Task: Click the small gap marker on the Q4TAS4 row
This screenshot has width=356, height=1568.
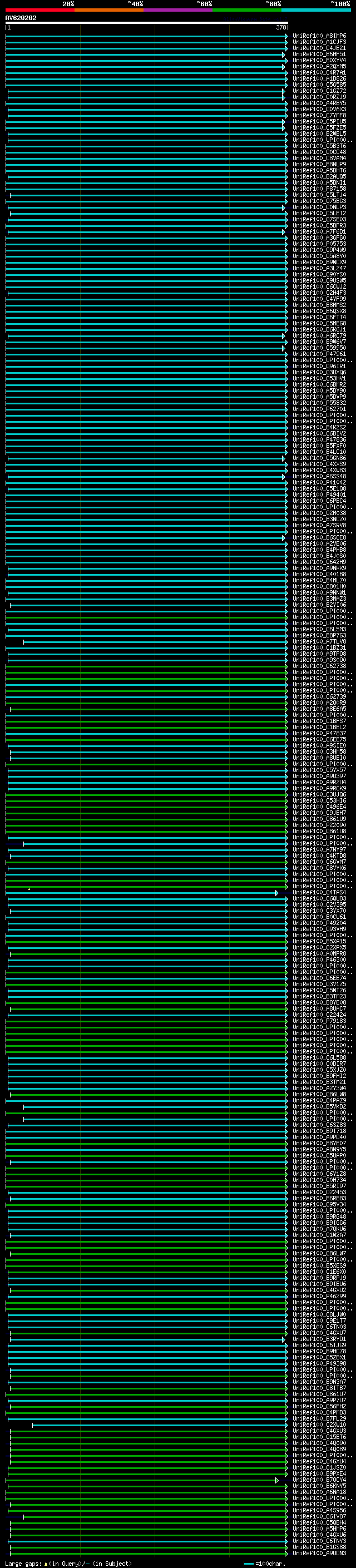Action: point(29,889)
